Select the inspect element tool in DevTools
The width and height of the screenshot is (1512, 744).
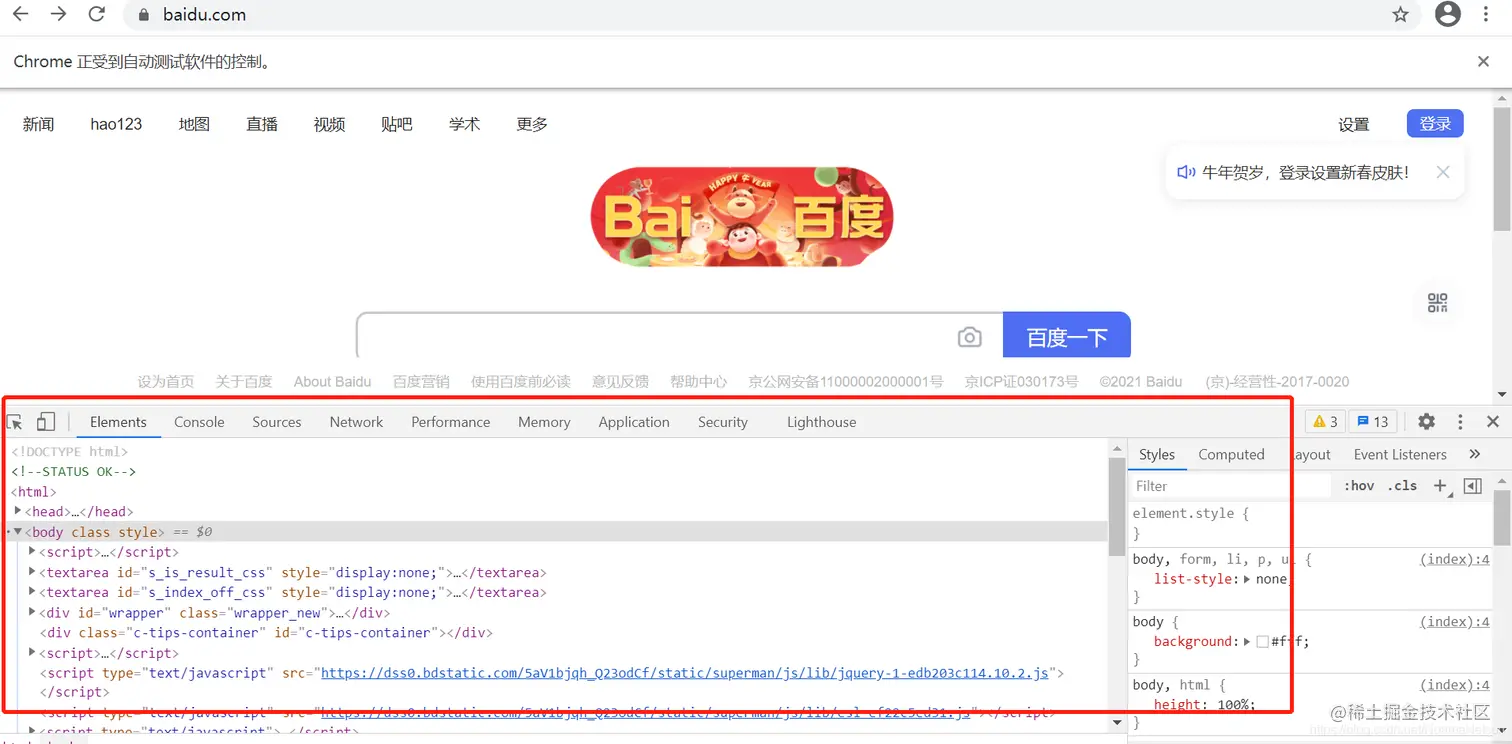pos(14,421)
